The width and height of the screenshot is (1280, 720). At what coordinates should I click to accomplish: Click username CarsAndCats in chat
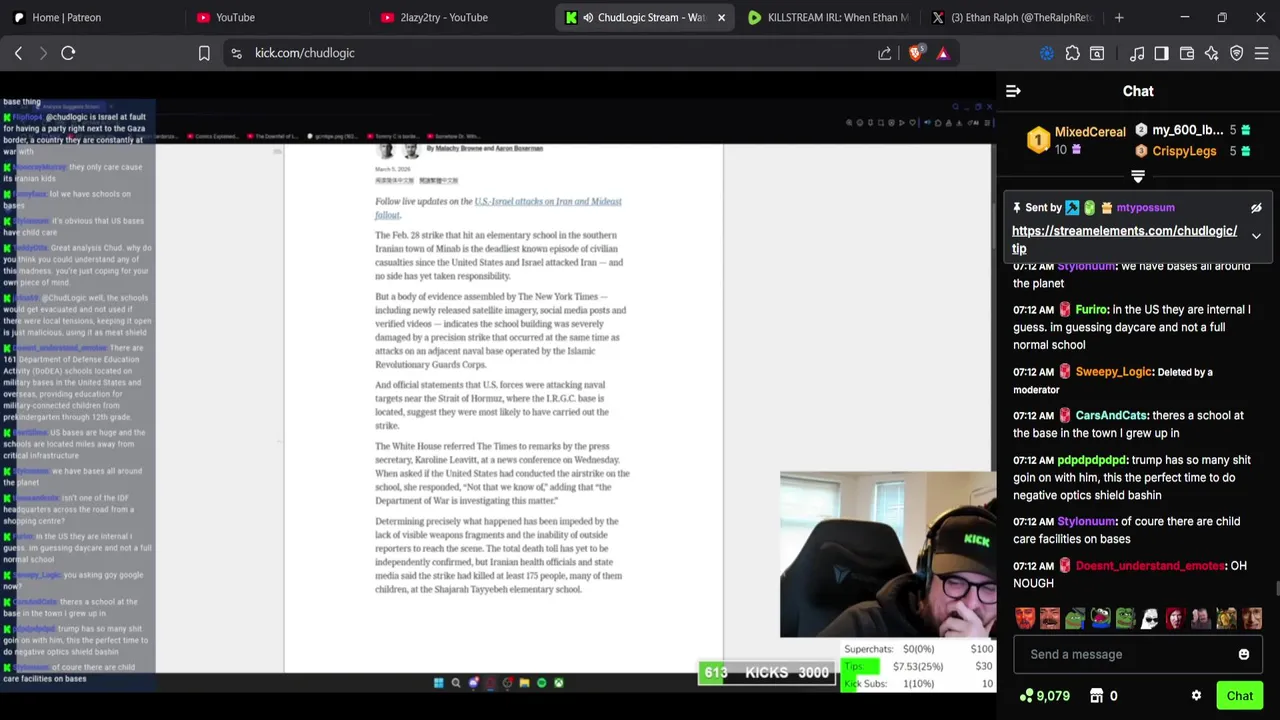[1111, 415]
